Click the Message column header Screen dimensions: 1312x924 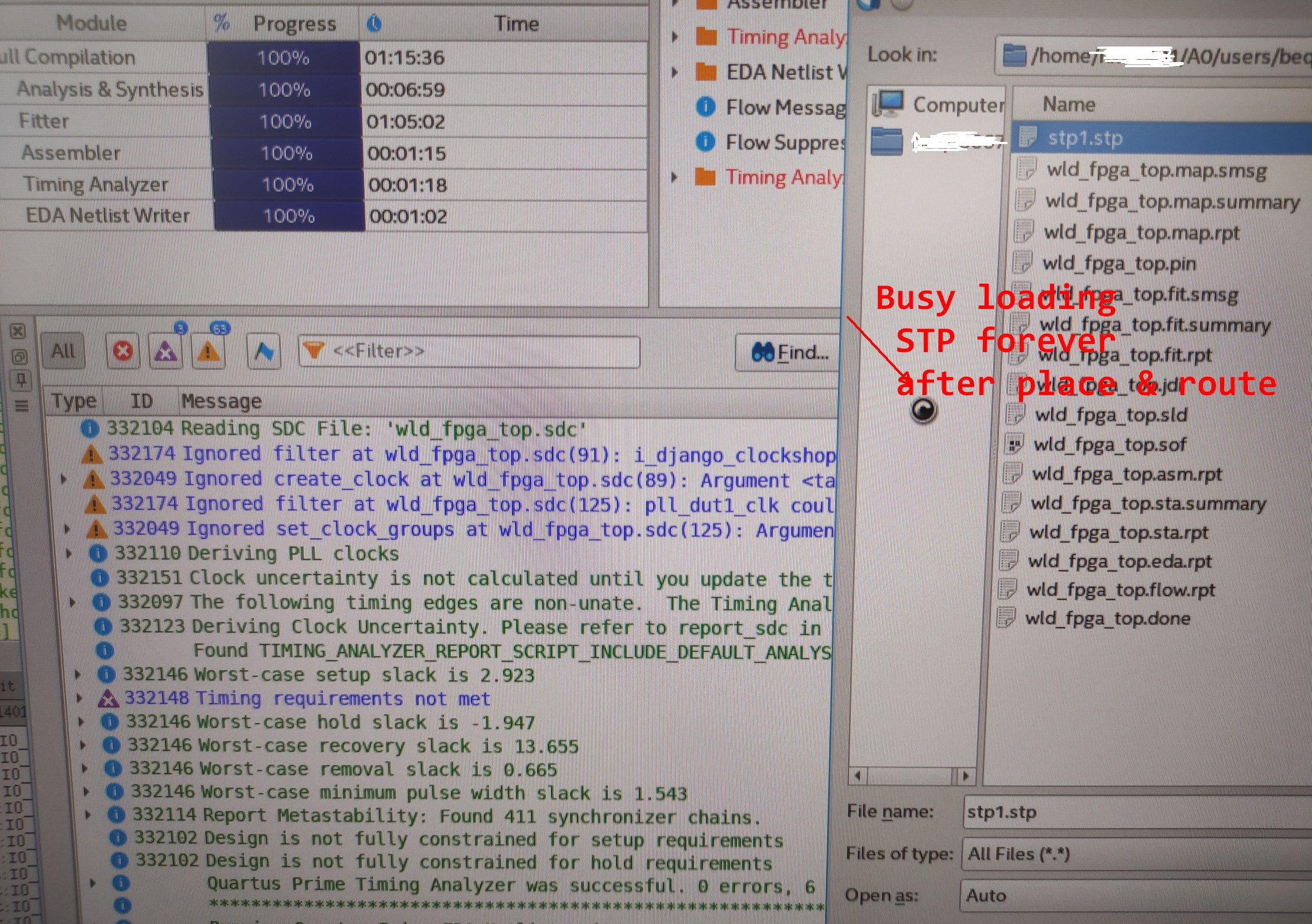tap(222, 401)
